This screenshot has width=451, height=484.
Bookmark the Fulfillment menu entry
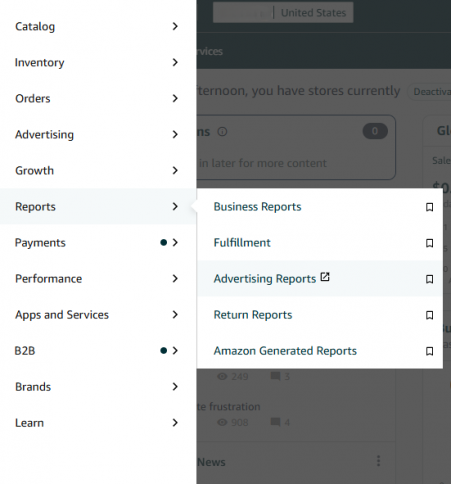click(x=429, y=243)
